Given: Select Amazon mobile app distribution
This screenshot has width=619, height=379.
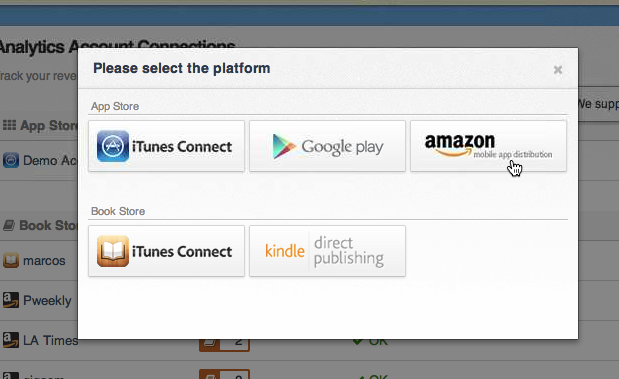Looking at the screenshot, I should point(488,146).
